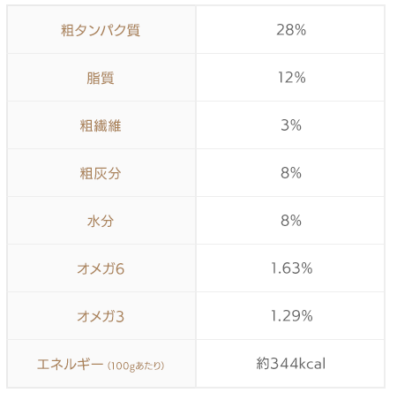Select the 3% fiber value
This screenshot has width=397, height=400.
point(290,125)
